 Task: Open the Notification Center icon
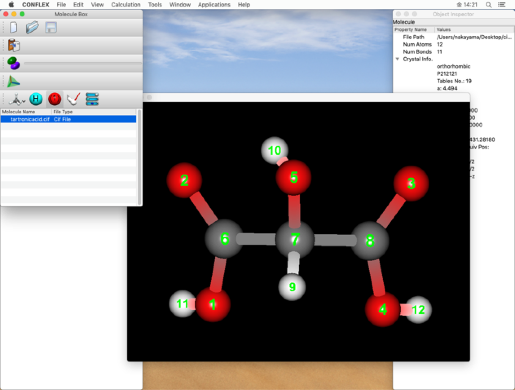(502, 5)
